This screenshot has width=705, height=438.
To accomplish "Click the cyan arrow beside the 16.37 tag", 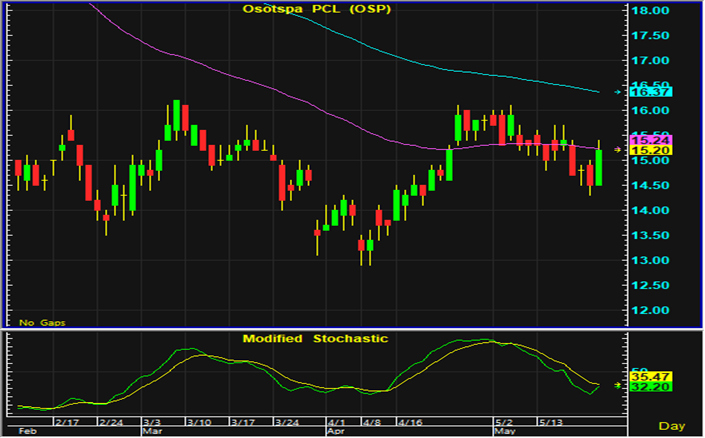I will point(618,92).
